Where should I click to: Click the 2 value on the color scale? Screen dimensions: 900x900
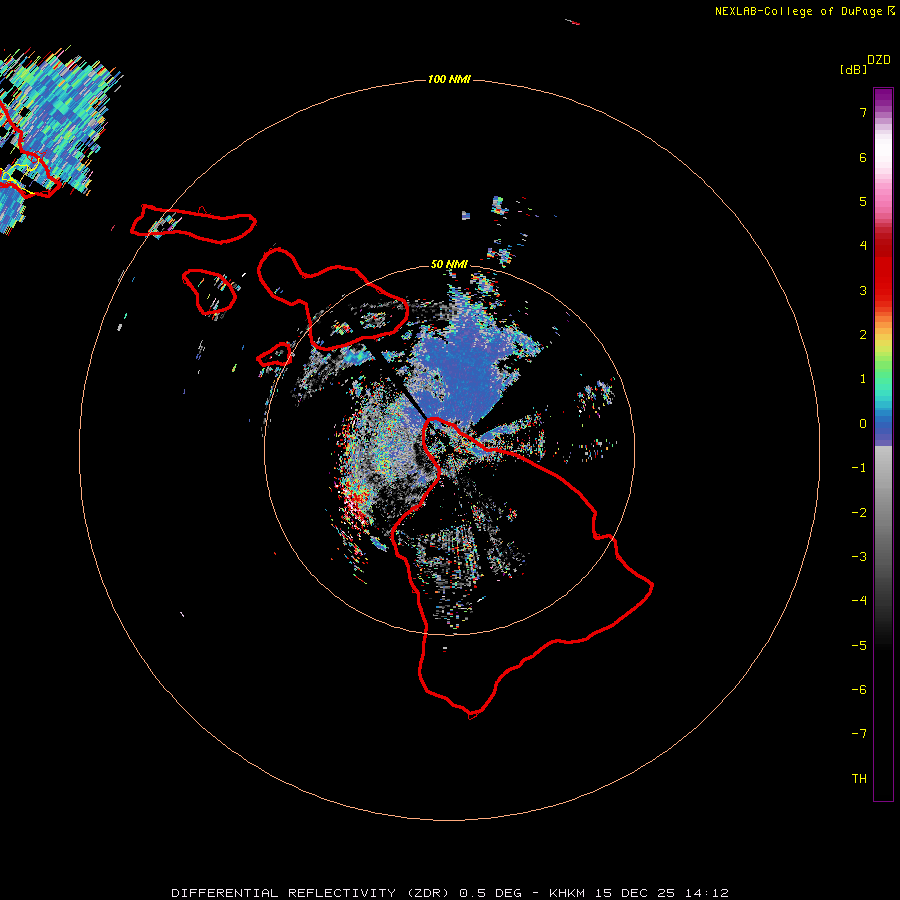(863, 335)
